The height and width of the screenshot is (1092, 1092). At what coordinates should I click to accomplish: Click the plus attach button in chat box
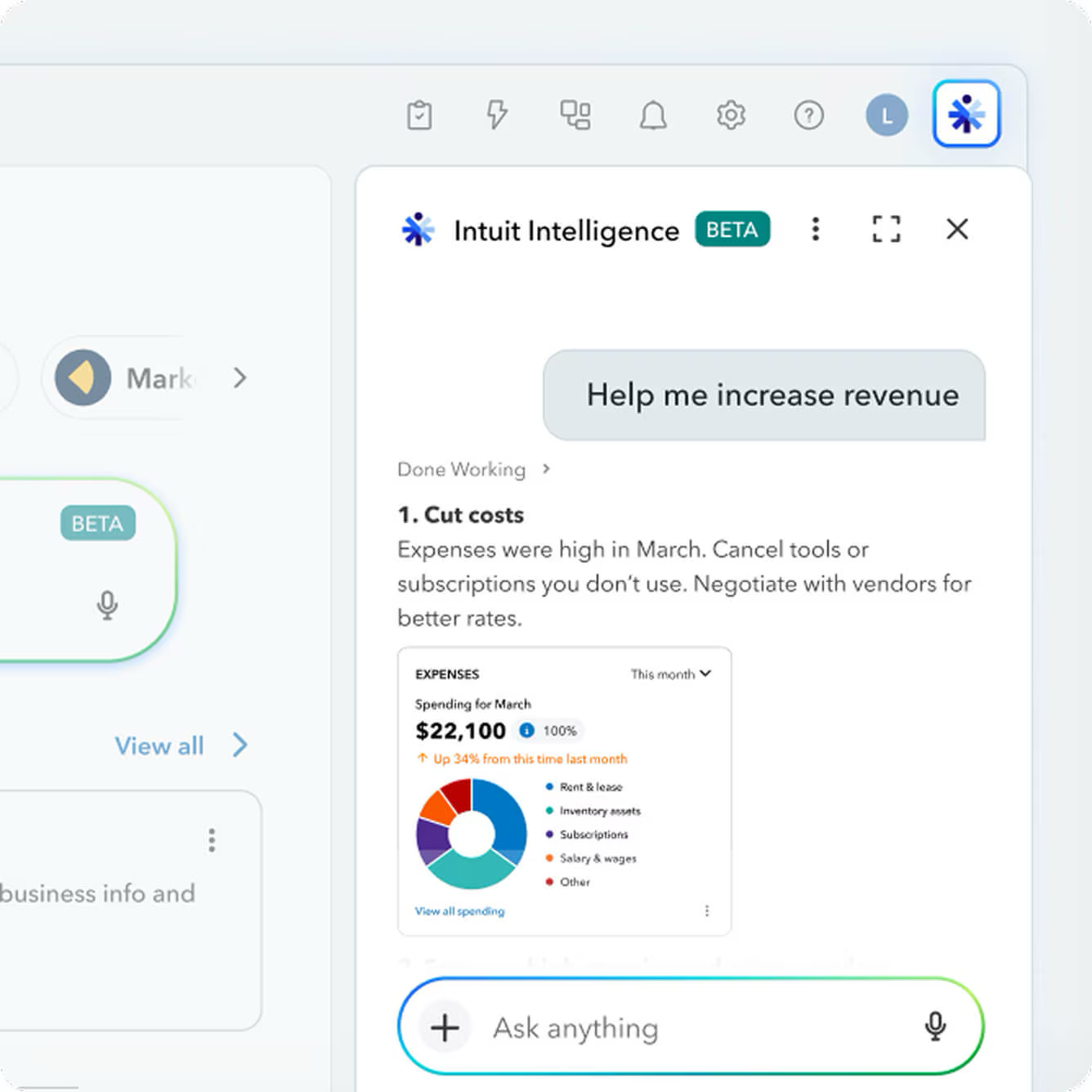tap(445, 1027)
